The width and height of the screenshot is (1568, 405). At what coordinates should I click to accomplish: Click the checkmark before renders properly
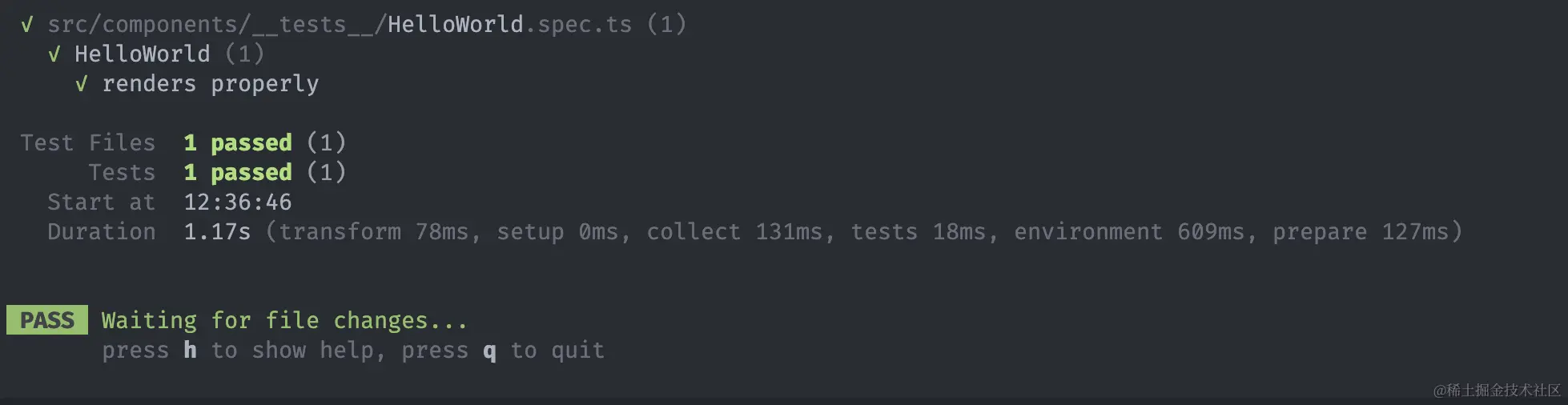[82, 84]
